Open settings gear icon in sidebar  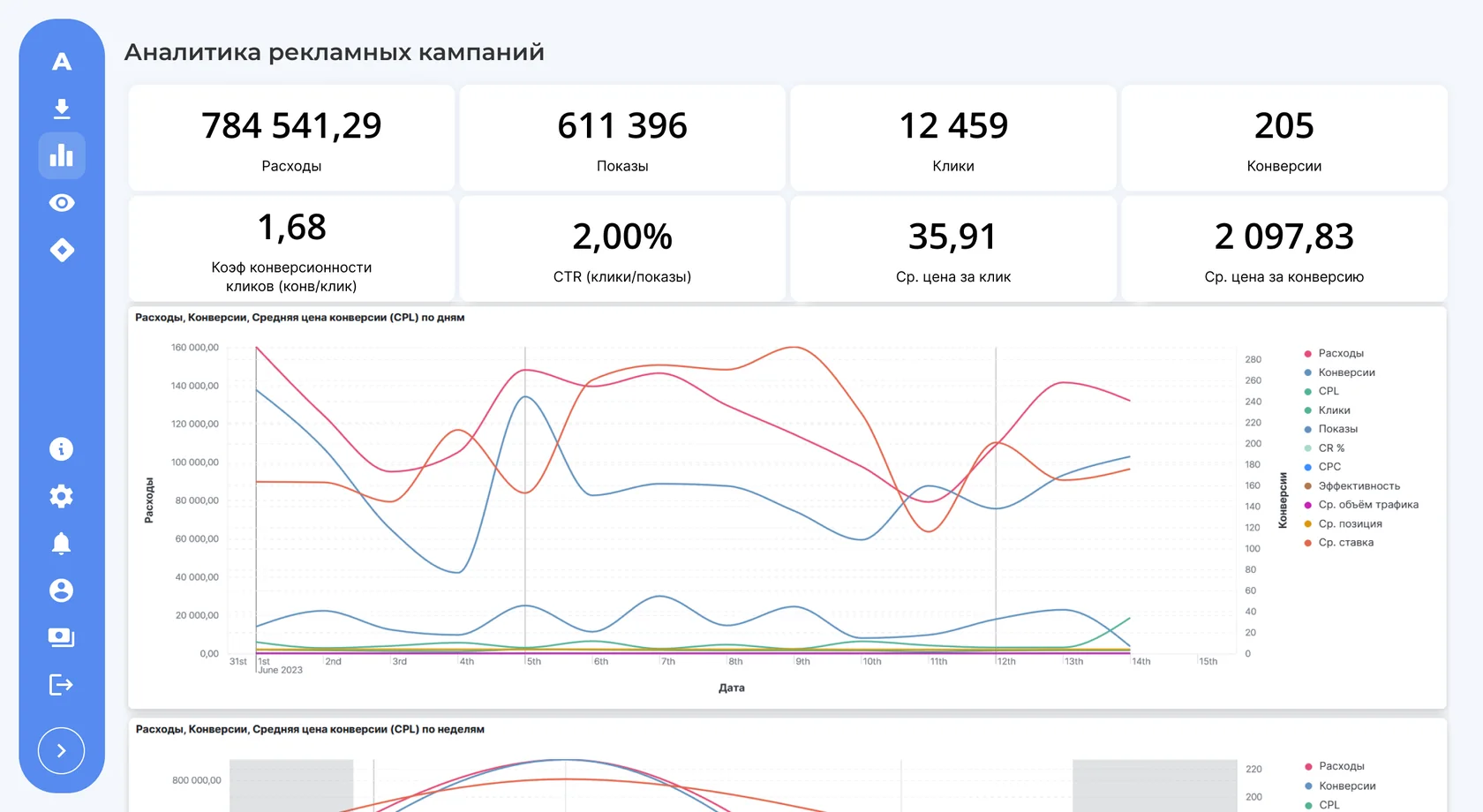[x=61, y=496]
